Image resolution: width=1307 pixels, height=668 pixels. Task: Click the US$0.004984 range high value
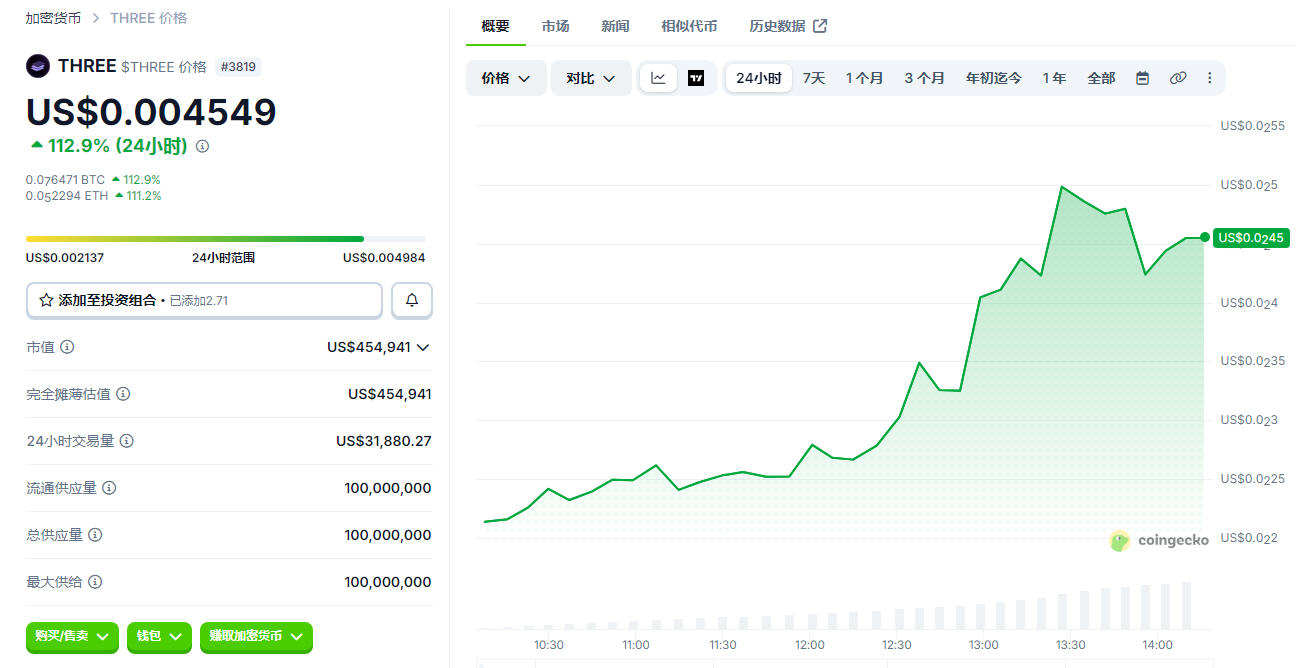[384, 258]
